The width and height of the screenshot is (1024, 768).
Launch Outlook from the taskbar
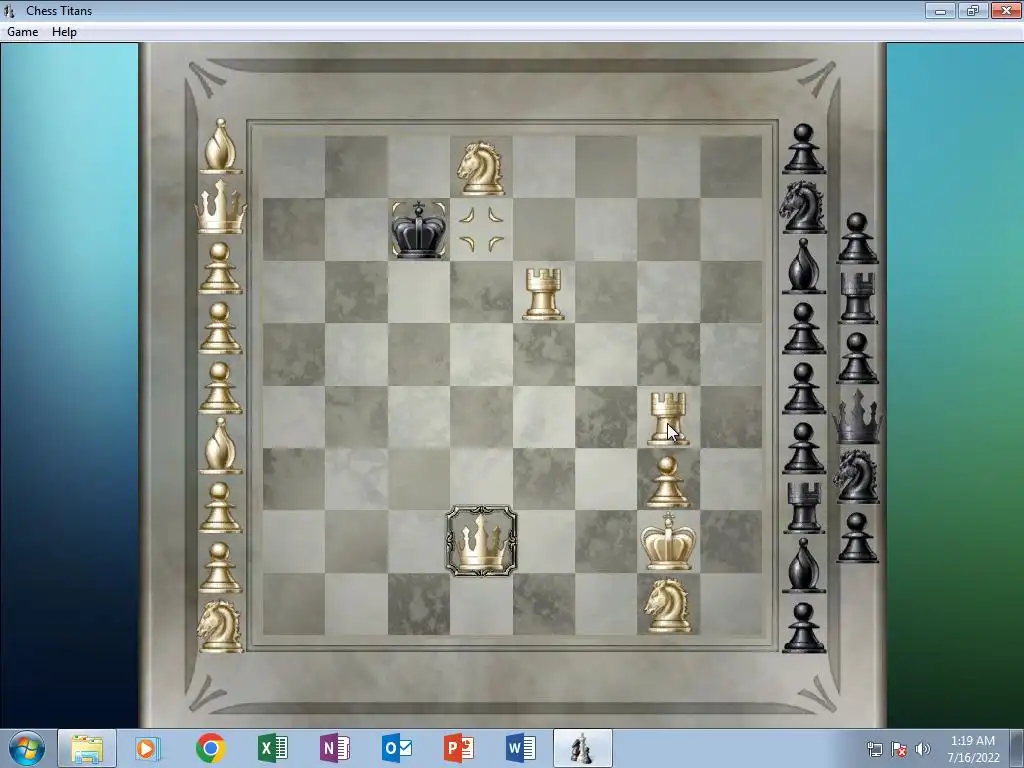pyautogui.click(x=396, y=748)
